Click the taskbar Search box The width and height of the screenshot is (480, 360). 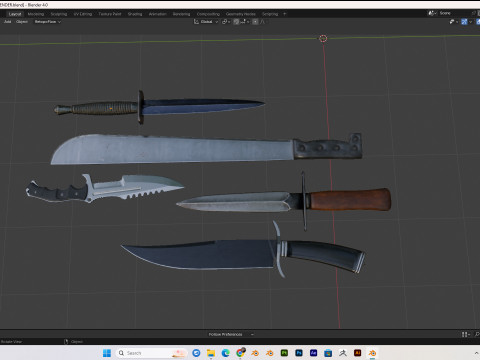coord(151,353)
